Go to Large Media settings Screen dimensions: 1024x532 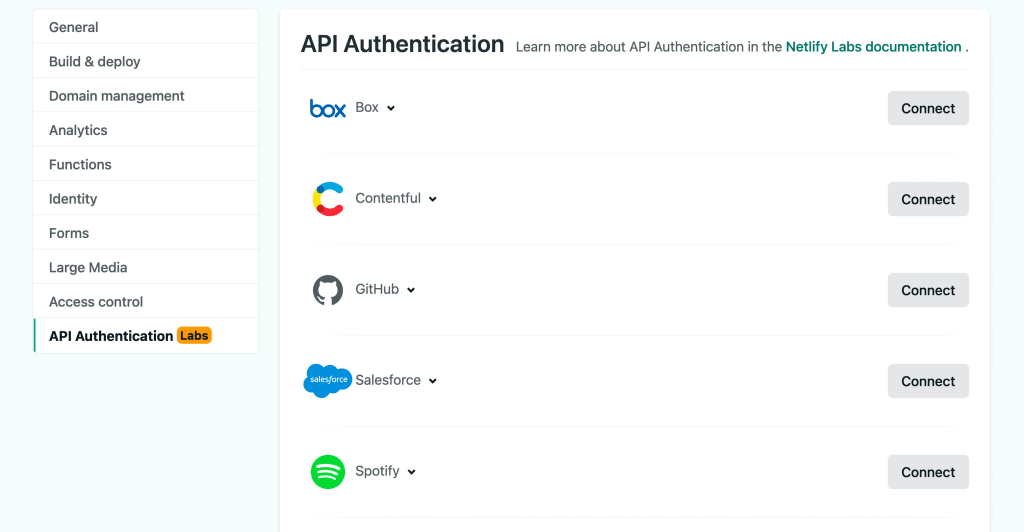tap(146, 268)
